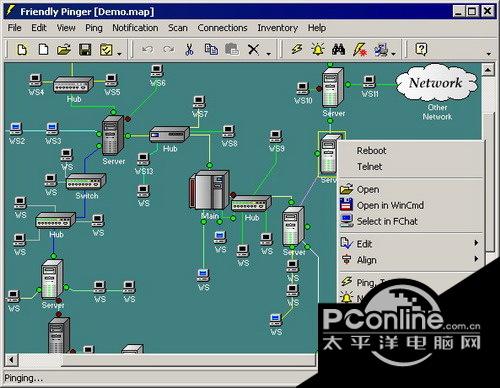Choose Select in FChat context entry
This screenshot has height=388, width=500.
coord(411,221)
